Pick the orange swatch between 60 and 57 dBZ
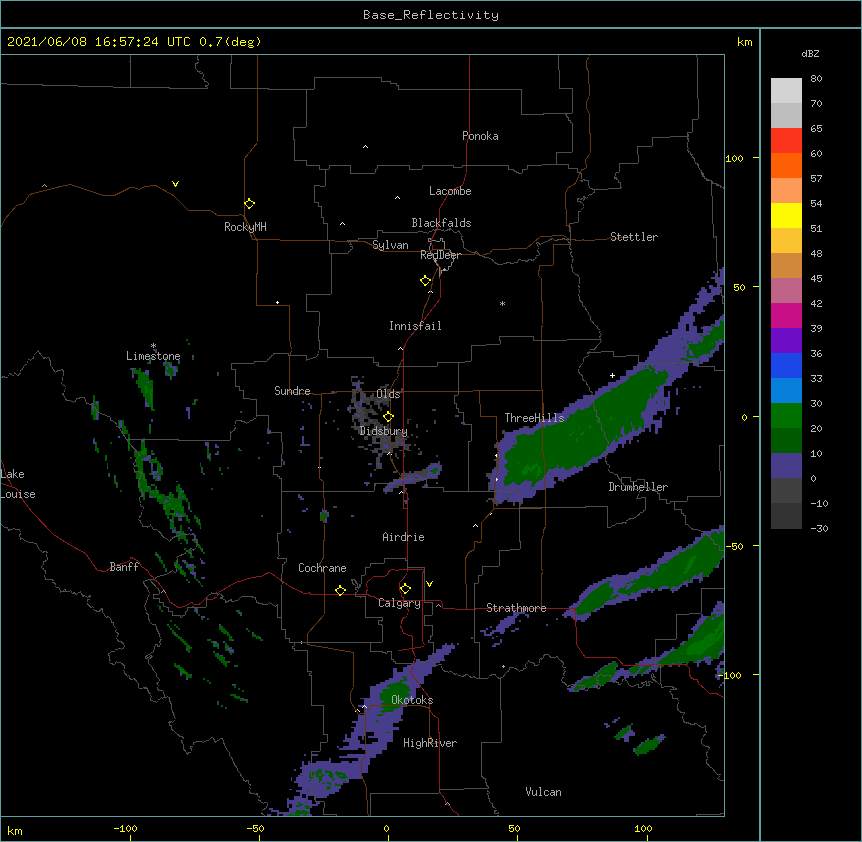862x842 pixels. tap(786, 165)
